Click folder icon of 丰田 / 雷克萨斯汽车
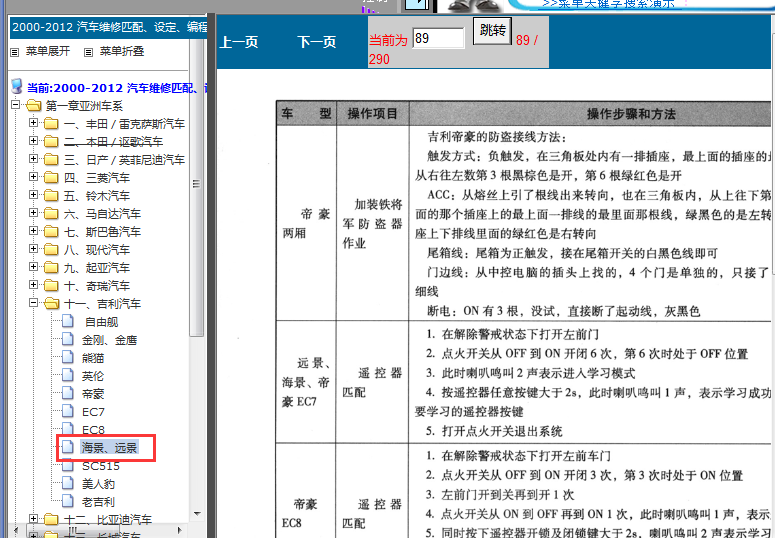 [x=51, y=123]
